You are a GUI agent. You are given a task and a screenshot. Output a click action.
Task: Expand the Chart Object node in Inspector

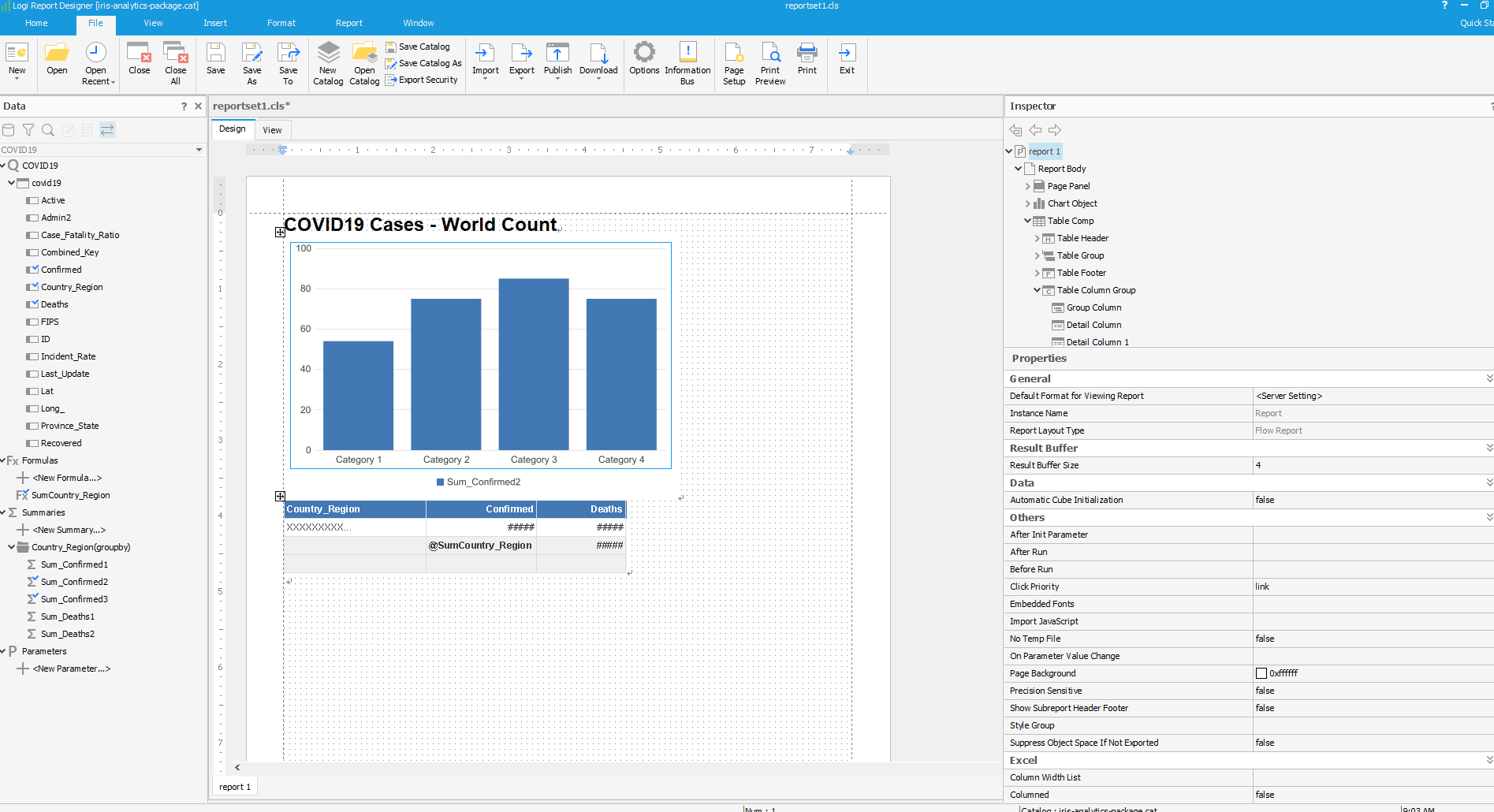[1027, 203]
